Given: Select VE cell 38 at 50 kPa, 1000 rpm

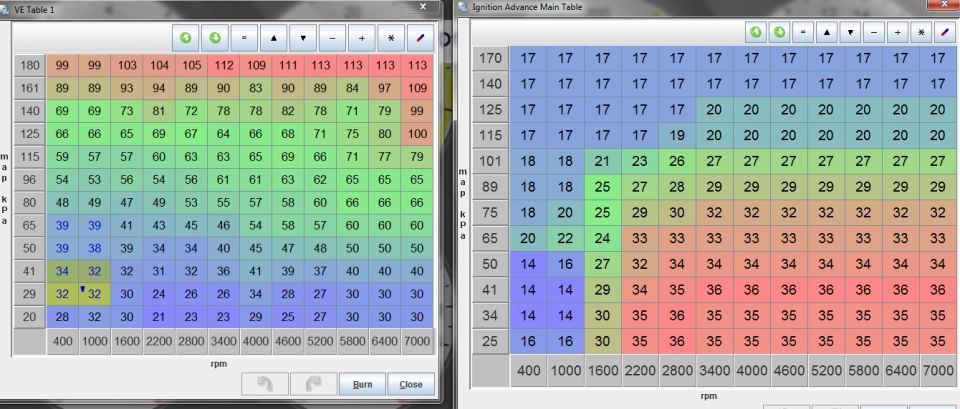Looking at the screenshot, I should pyautogui.click(x=94, y=249).
